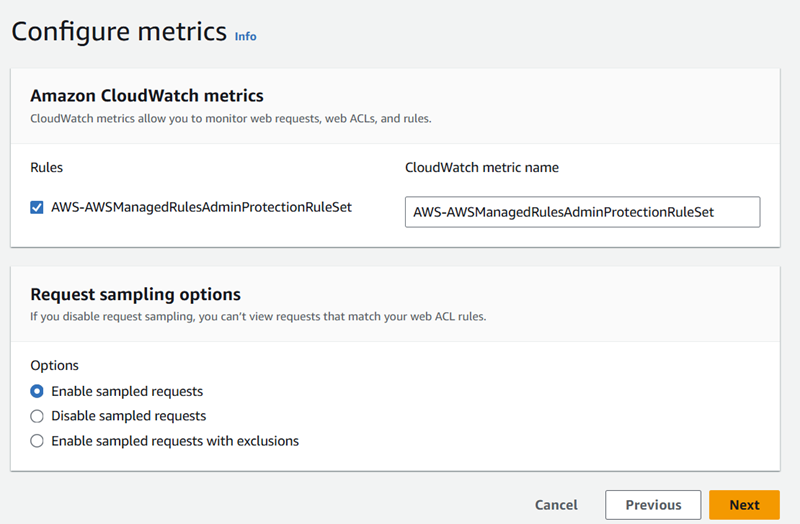Open the Info link beside Configure metrics
Viewport: 800px width, 524px height.
click(x=245, y=36)
